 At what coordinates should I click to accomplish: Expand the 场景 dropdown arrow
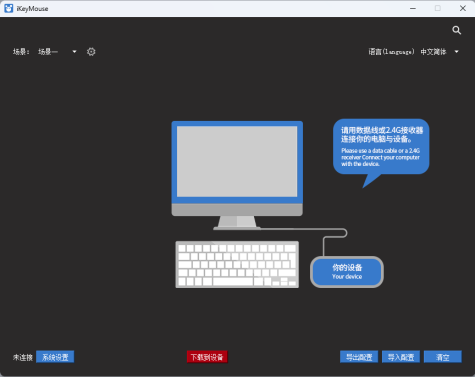(74, 52)
